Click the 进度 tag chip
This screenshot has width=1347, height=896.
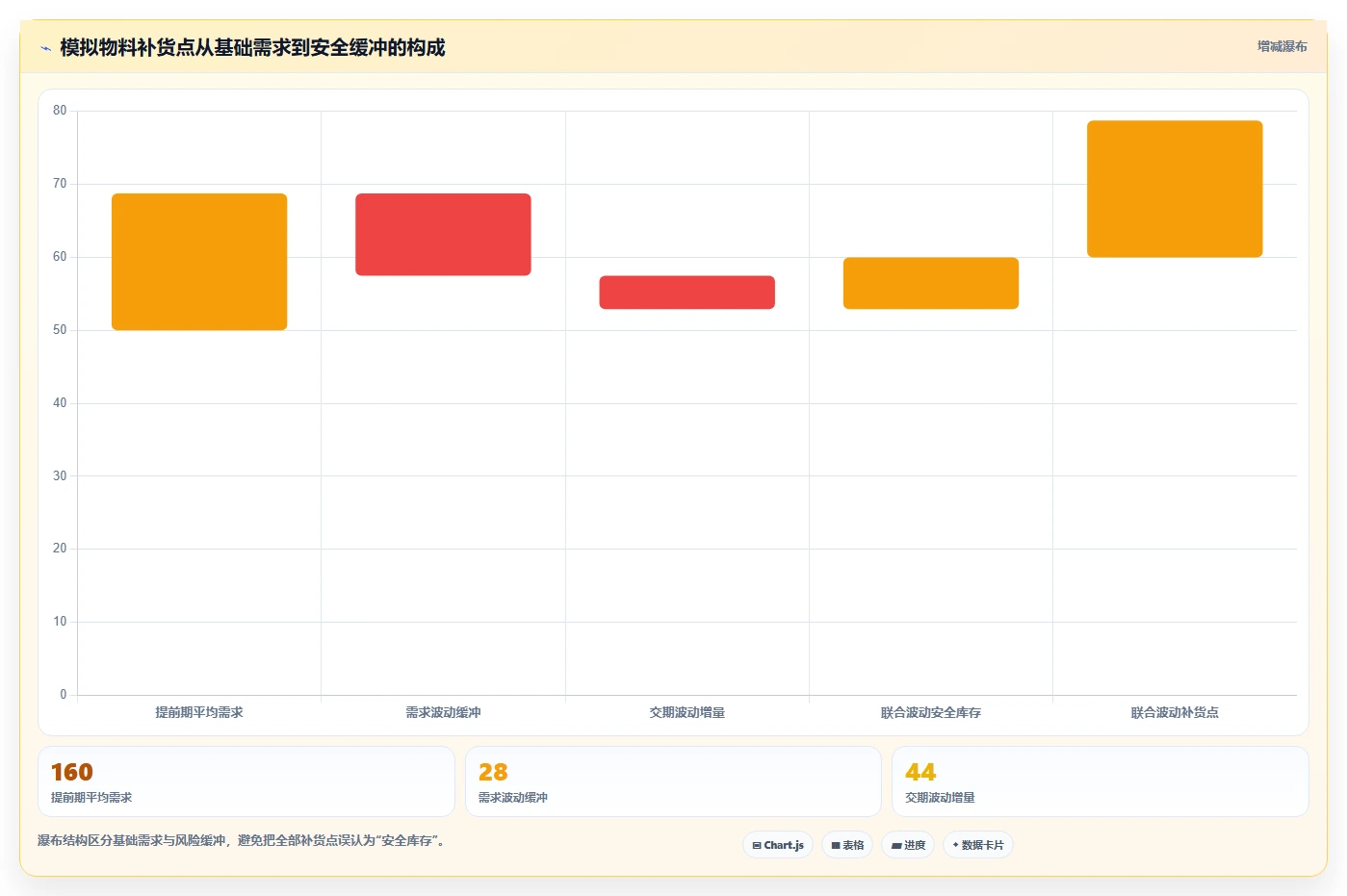908,845
